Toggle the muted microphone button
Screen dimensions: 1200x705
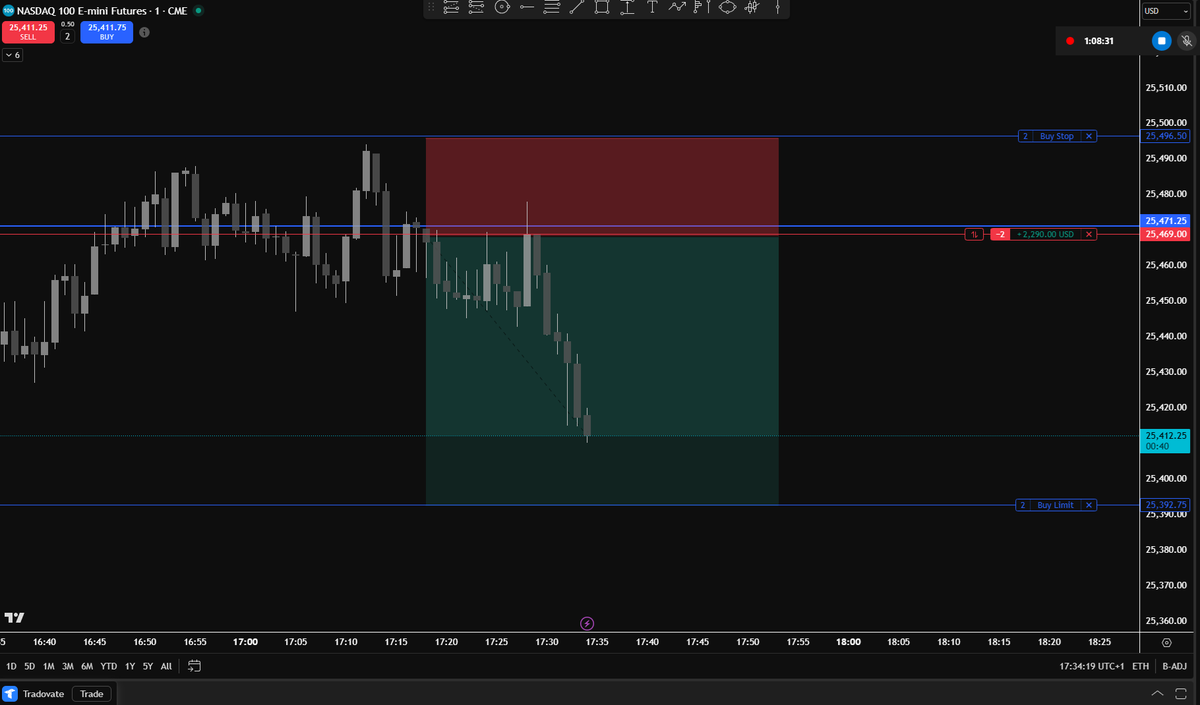1186,41
